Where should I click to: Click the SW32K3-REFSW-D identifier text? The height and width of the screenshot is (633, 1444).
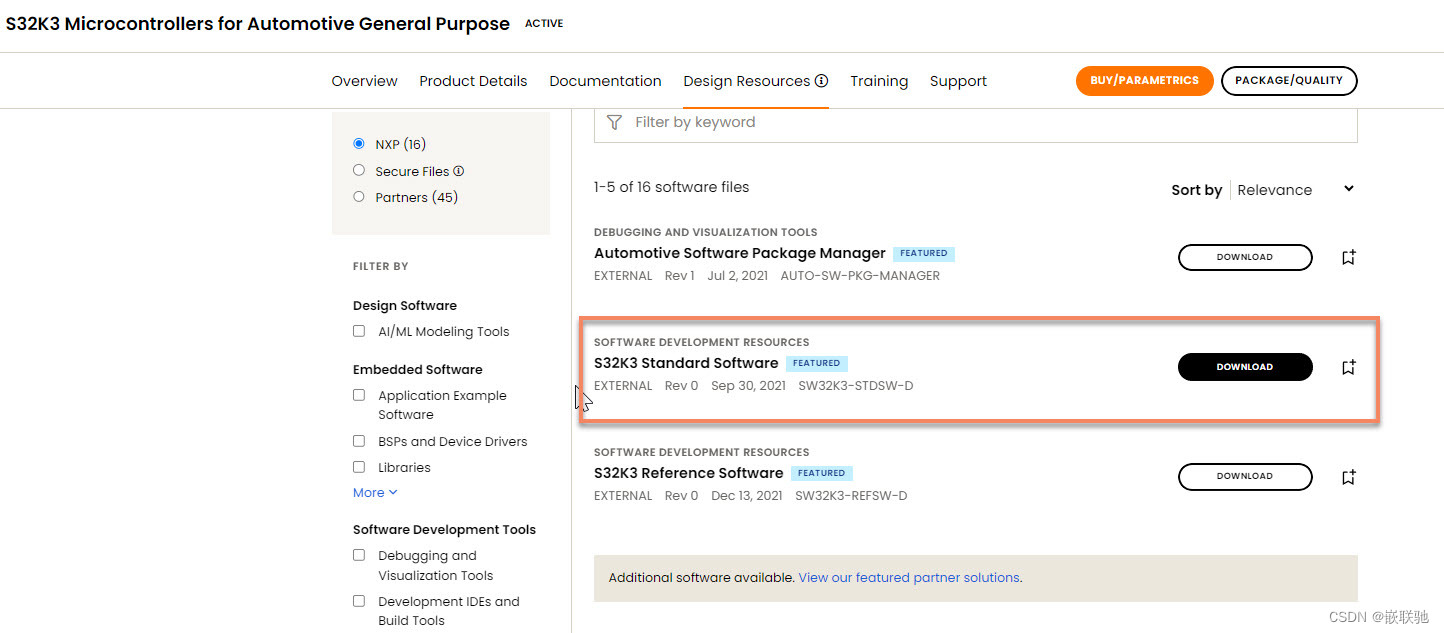point(851,496)
